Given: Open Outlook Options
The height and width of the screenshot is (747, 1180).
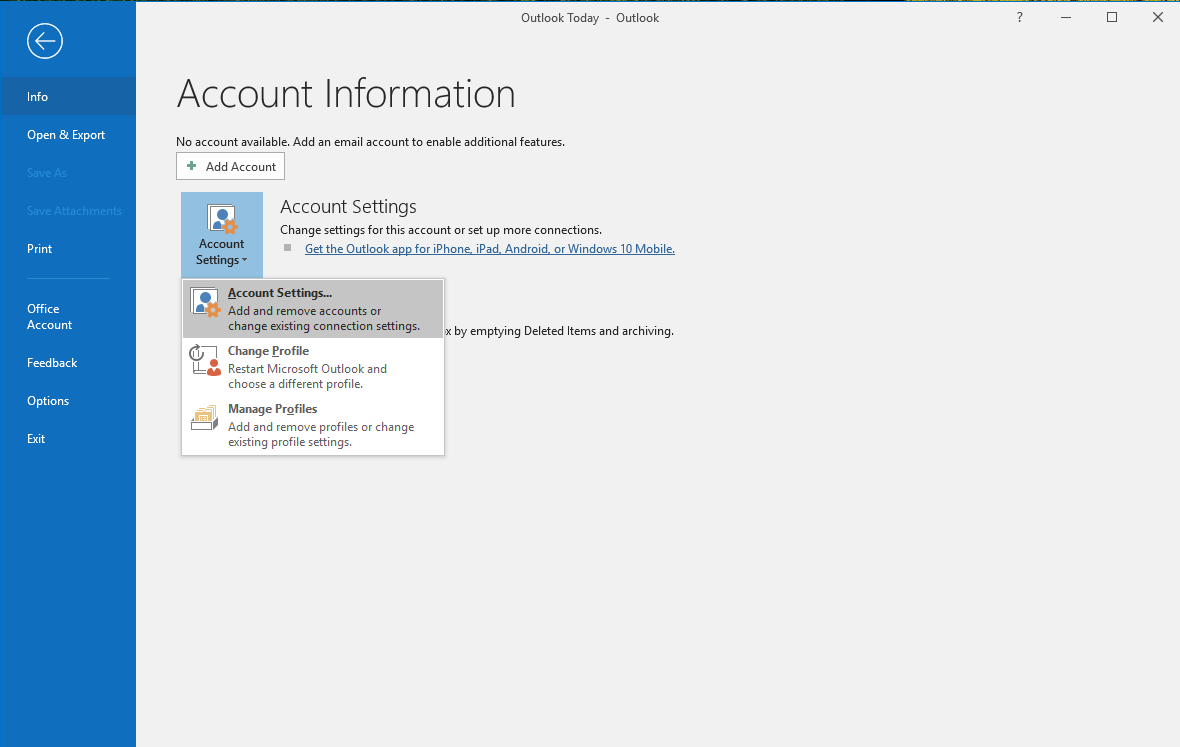Looking at the screenshot, I should [x=68, y=401].
